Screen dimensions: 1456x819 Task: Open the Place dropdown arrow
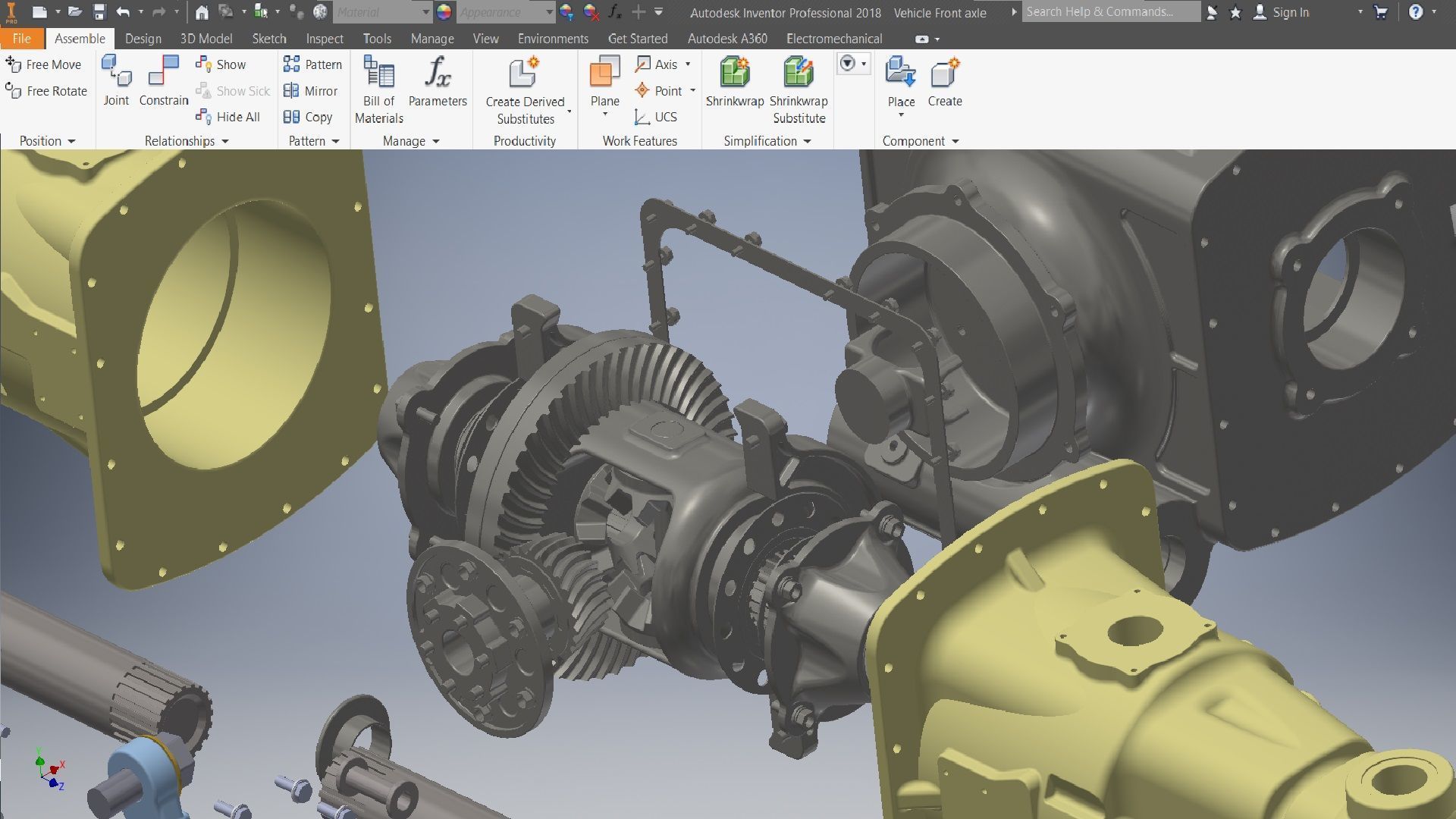pos(901,115)
